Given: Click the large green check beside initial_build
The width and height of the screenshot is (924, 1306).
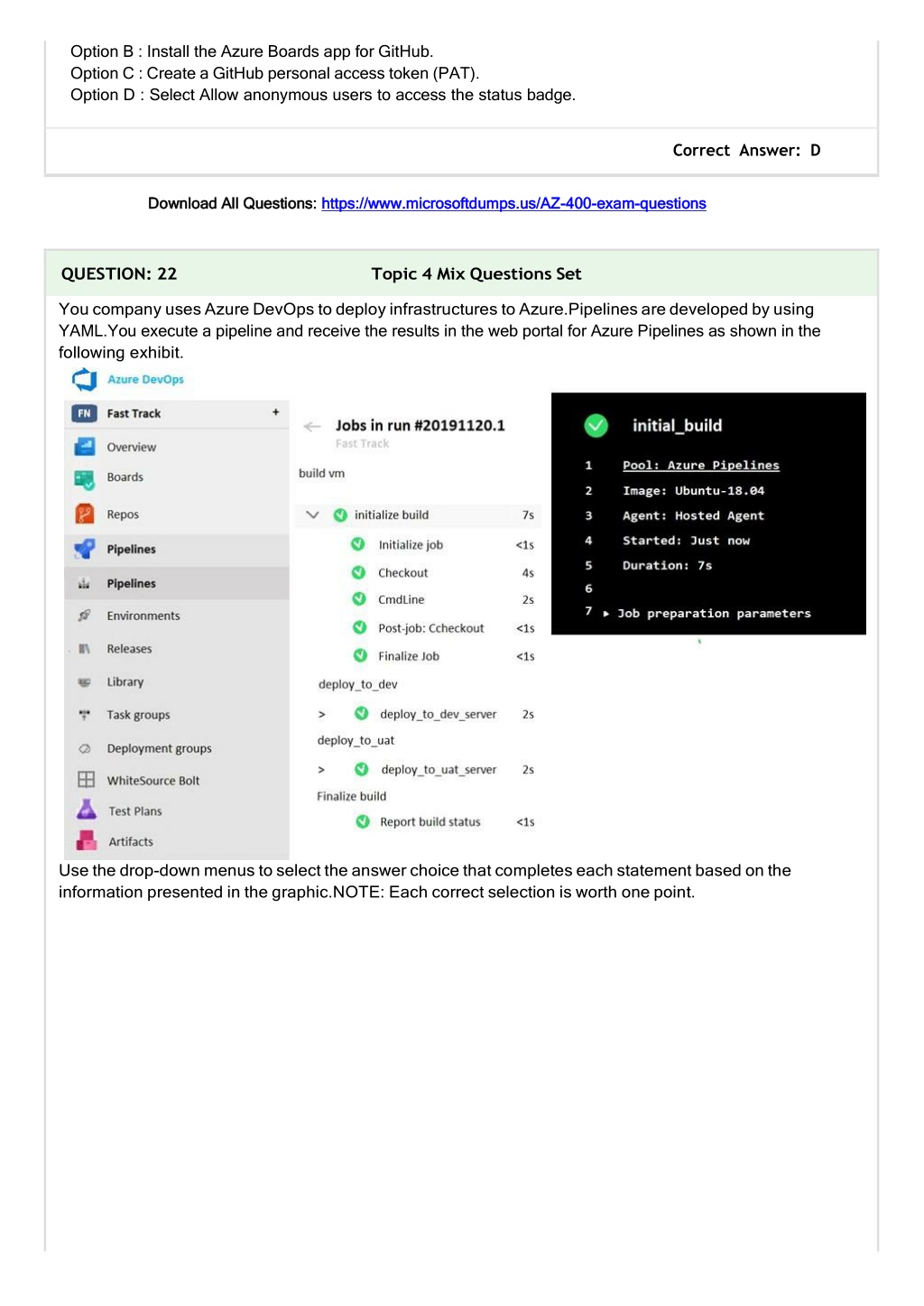Looking at the screenshot, I should (596, 425).
